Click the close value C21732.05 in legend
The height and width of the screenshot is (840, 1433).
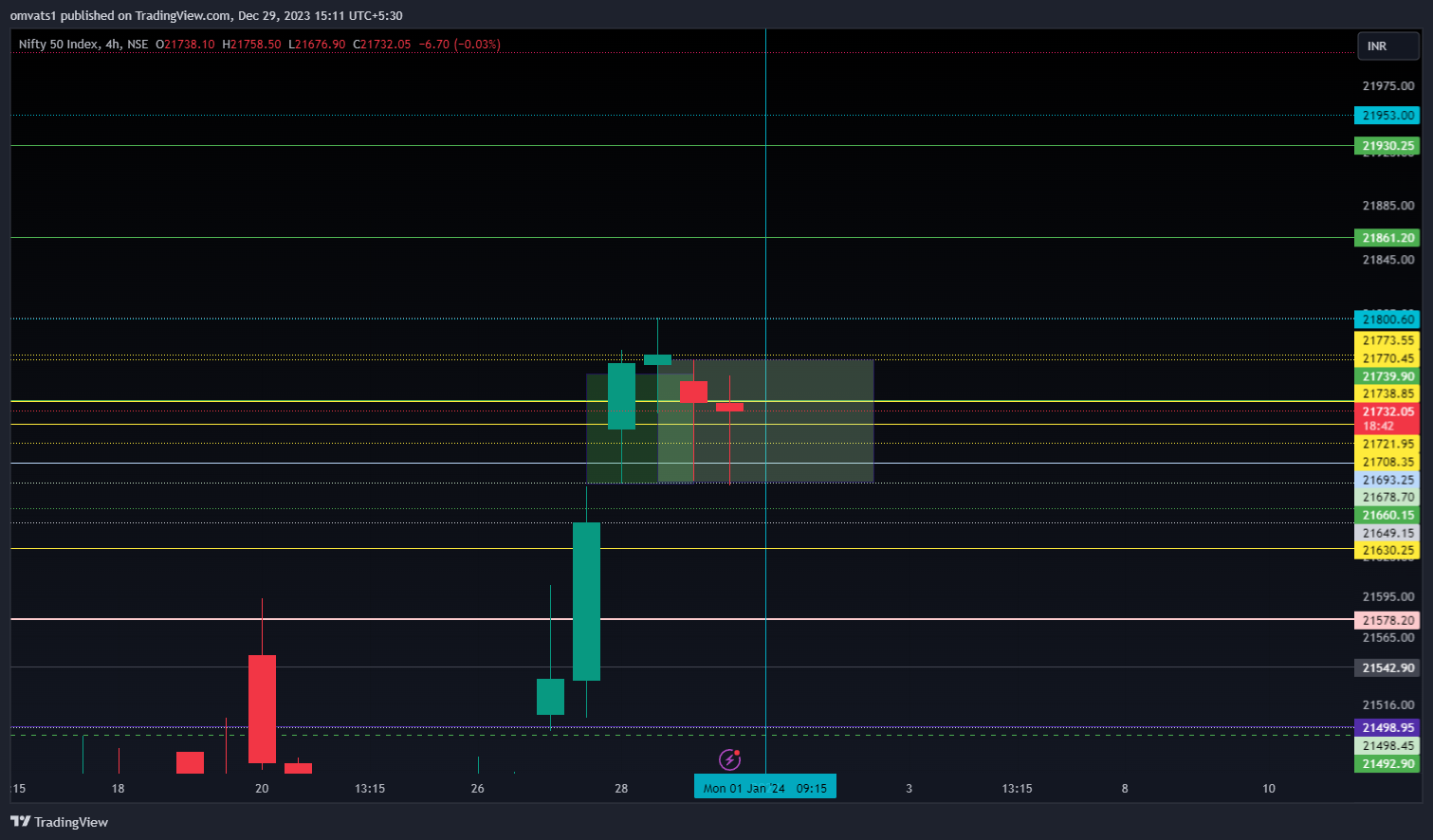(381, 44)
